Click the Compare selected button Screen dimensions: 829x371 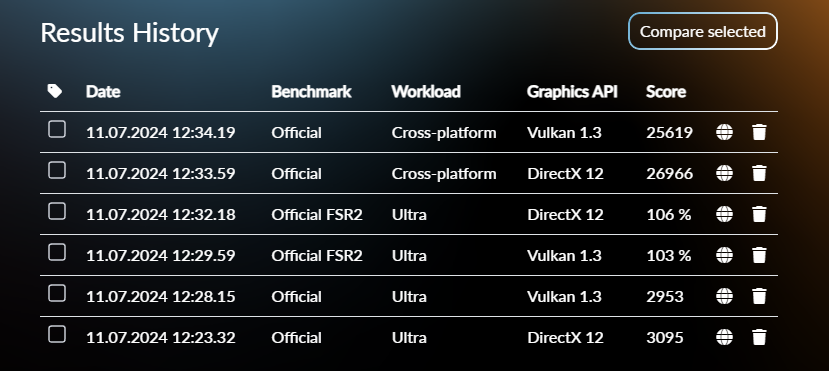703,31
